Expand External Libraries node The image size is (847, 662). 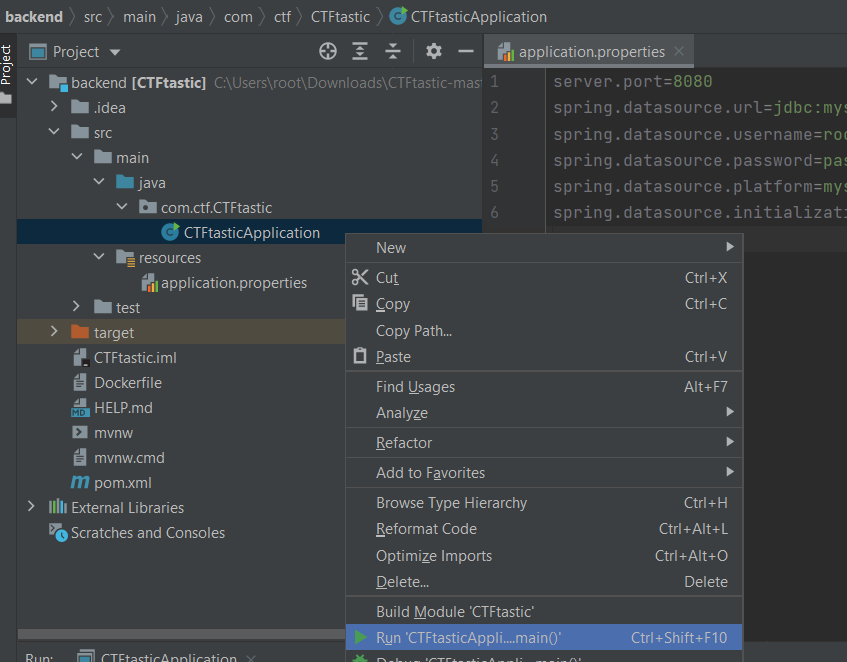pyautogui.click(x=31, y=507)
